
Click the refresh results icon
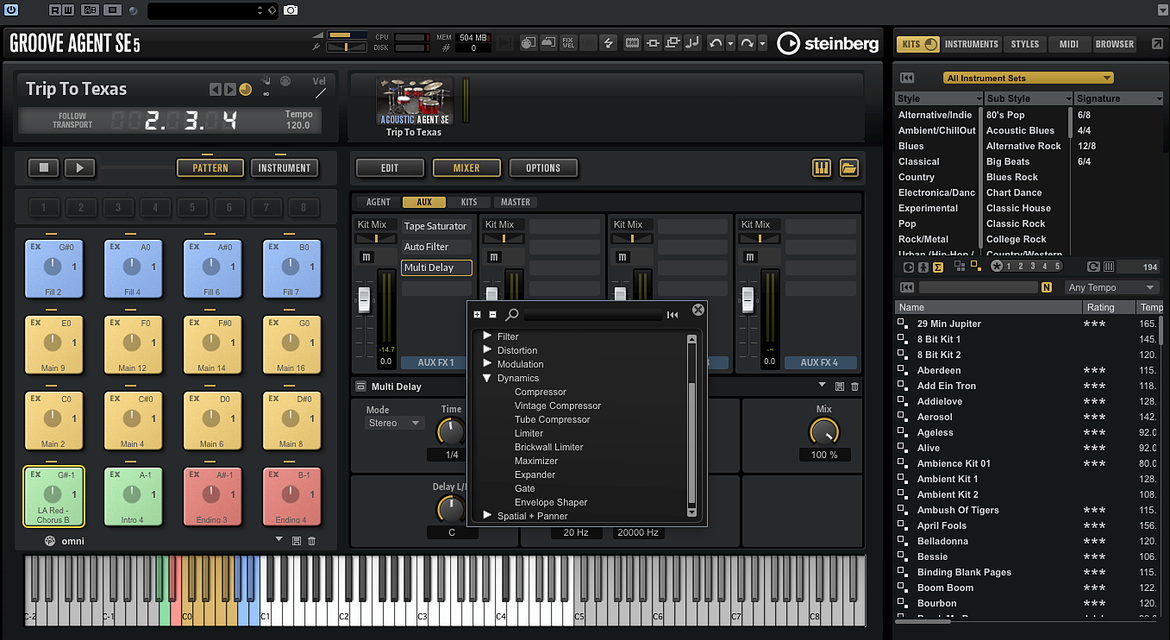[1093, 267]
